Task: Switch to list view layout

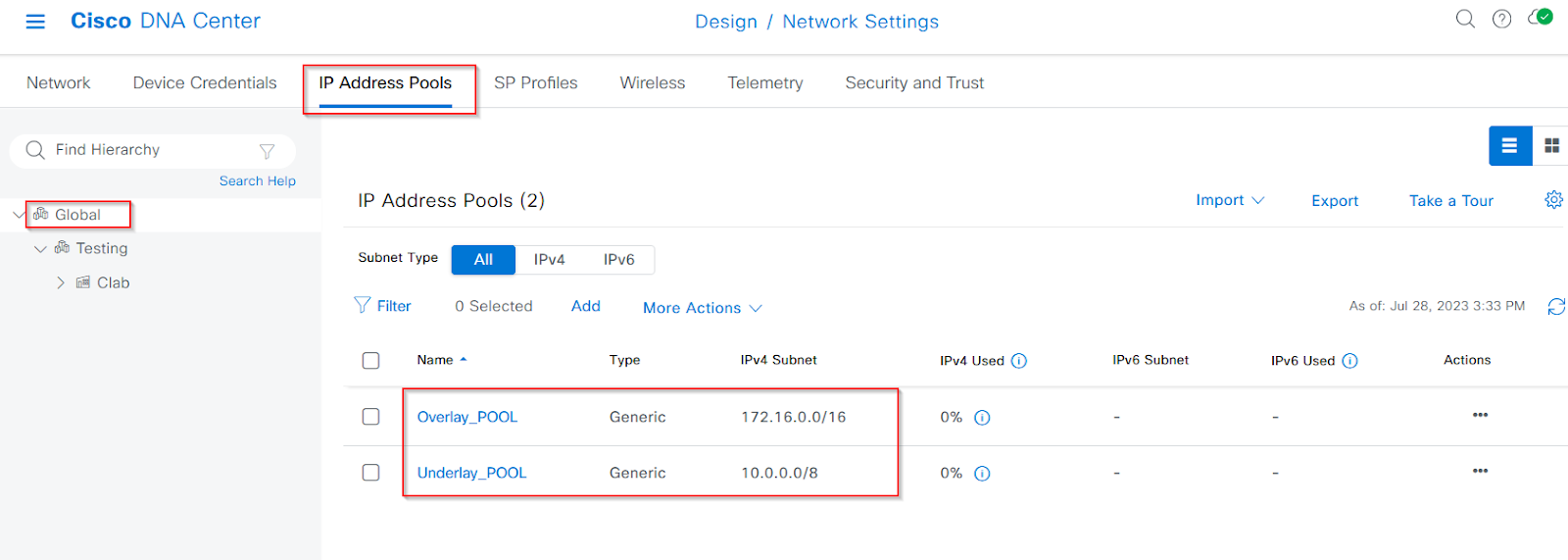Action: [x=1510, y=145]
